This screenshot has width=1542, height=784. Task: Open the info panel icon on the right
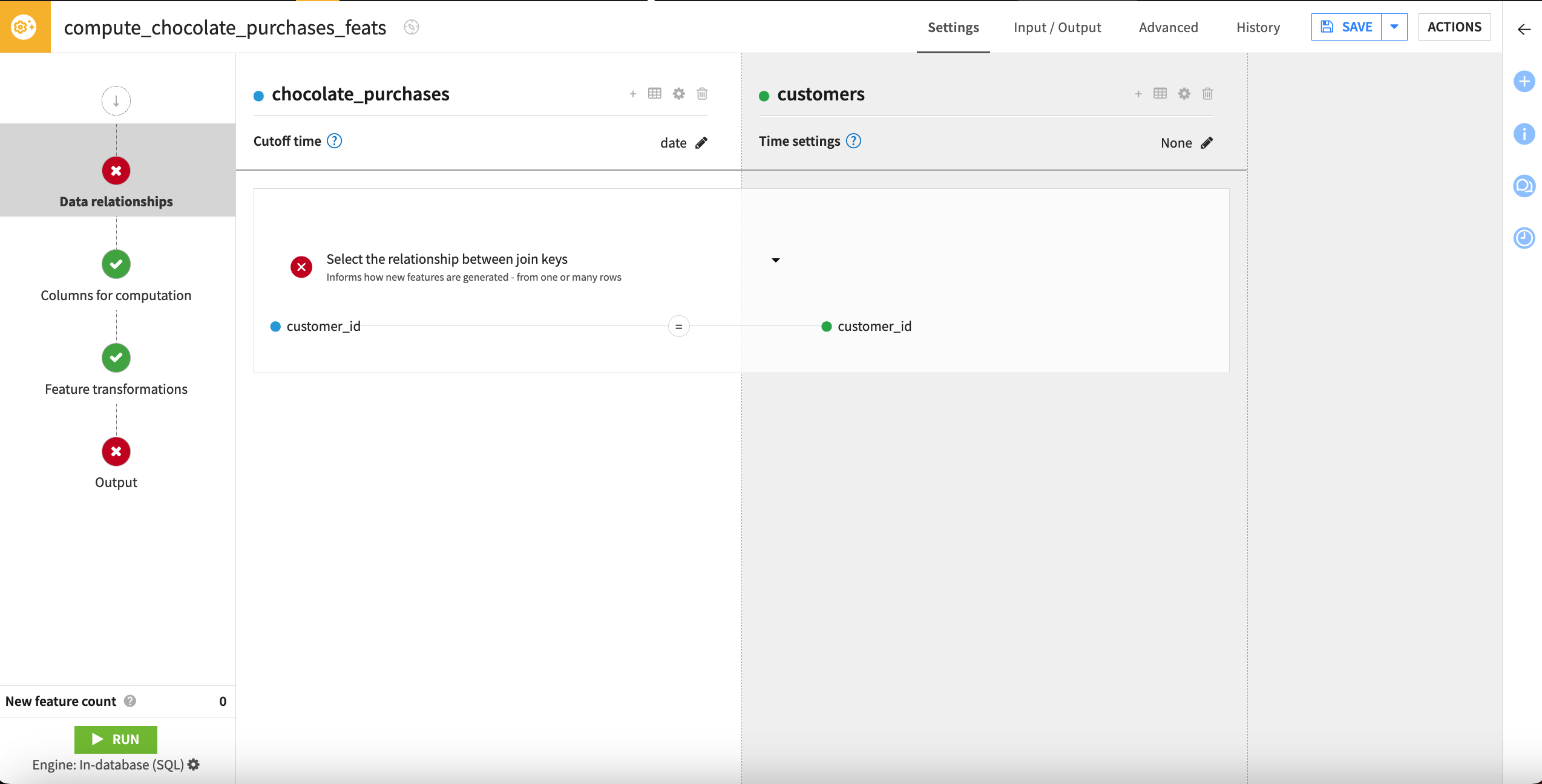(1524, 134)
